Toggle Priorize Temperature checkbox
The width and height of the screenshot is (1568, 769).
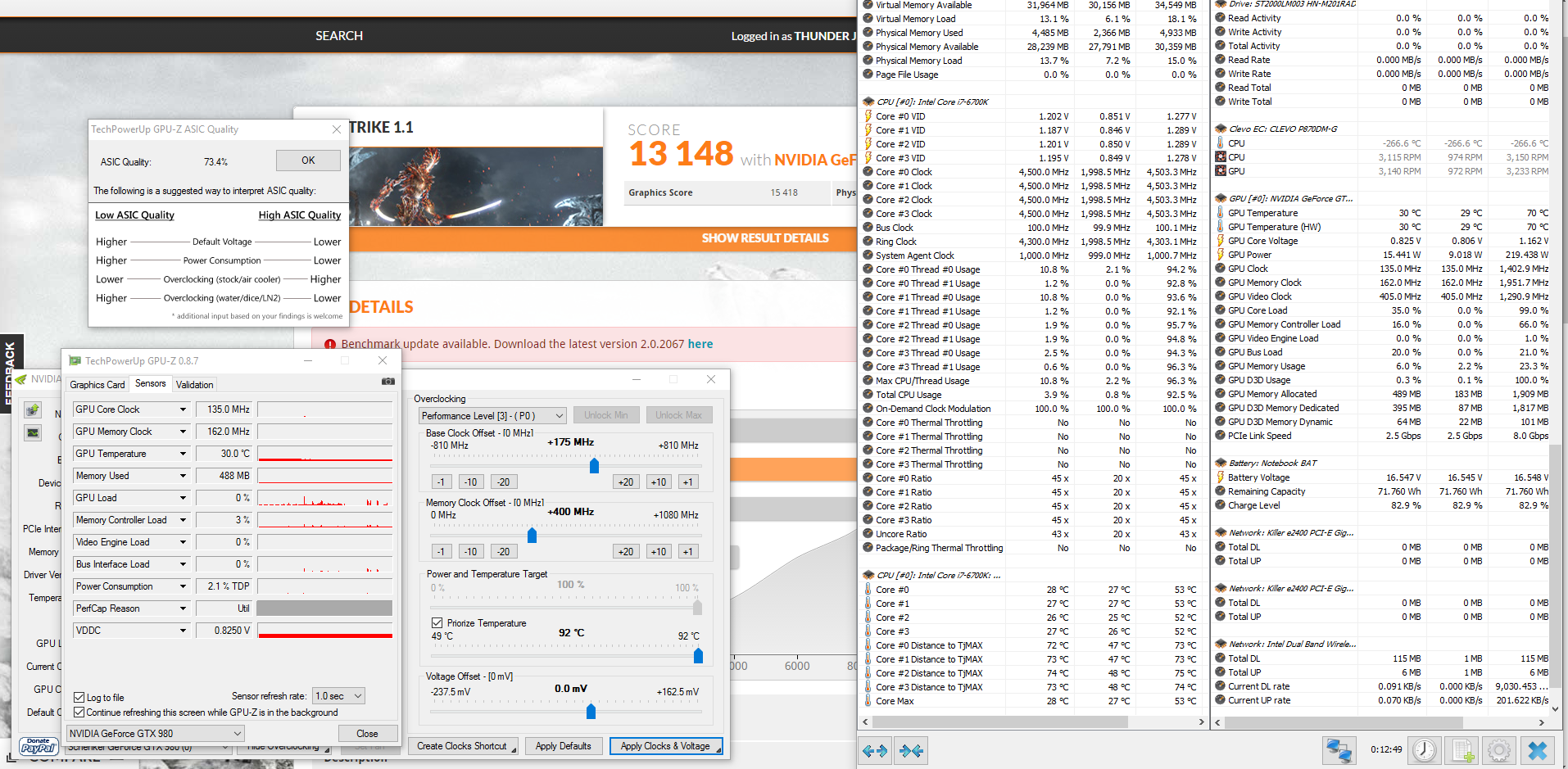click(437, 623)
